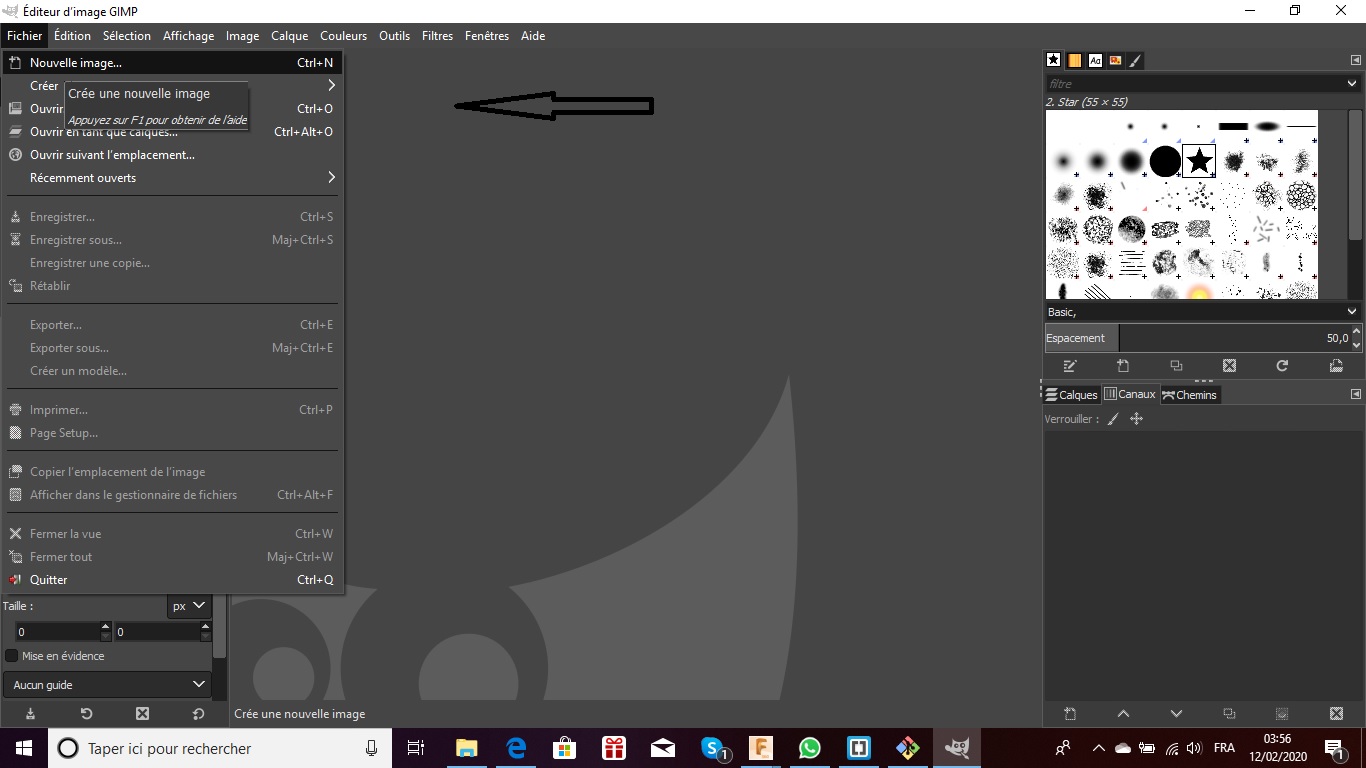The width and height of the screenshot is (1366, 768).
Task: Toggle the lock position icon beside Verrouiller
Action: (x=1136, y=419)
